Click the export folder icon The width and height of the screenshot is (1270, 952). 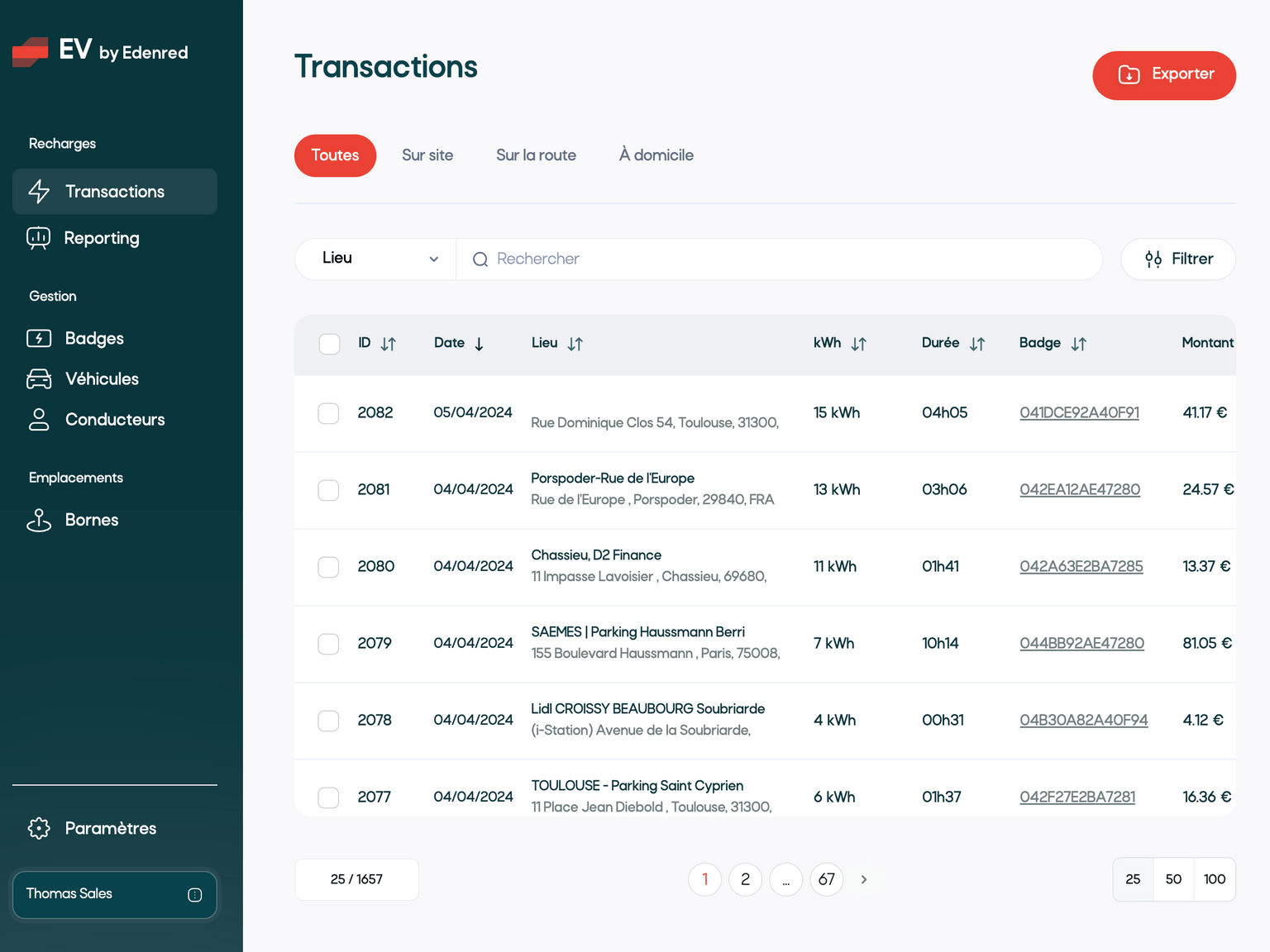(1129, 74)
